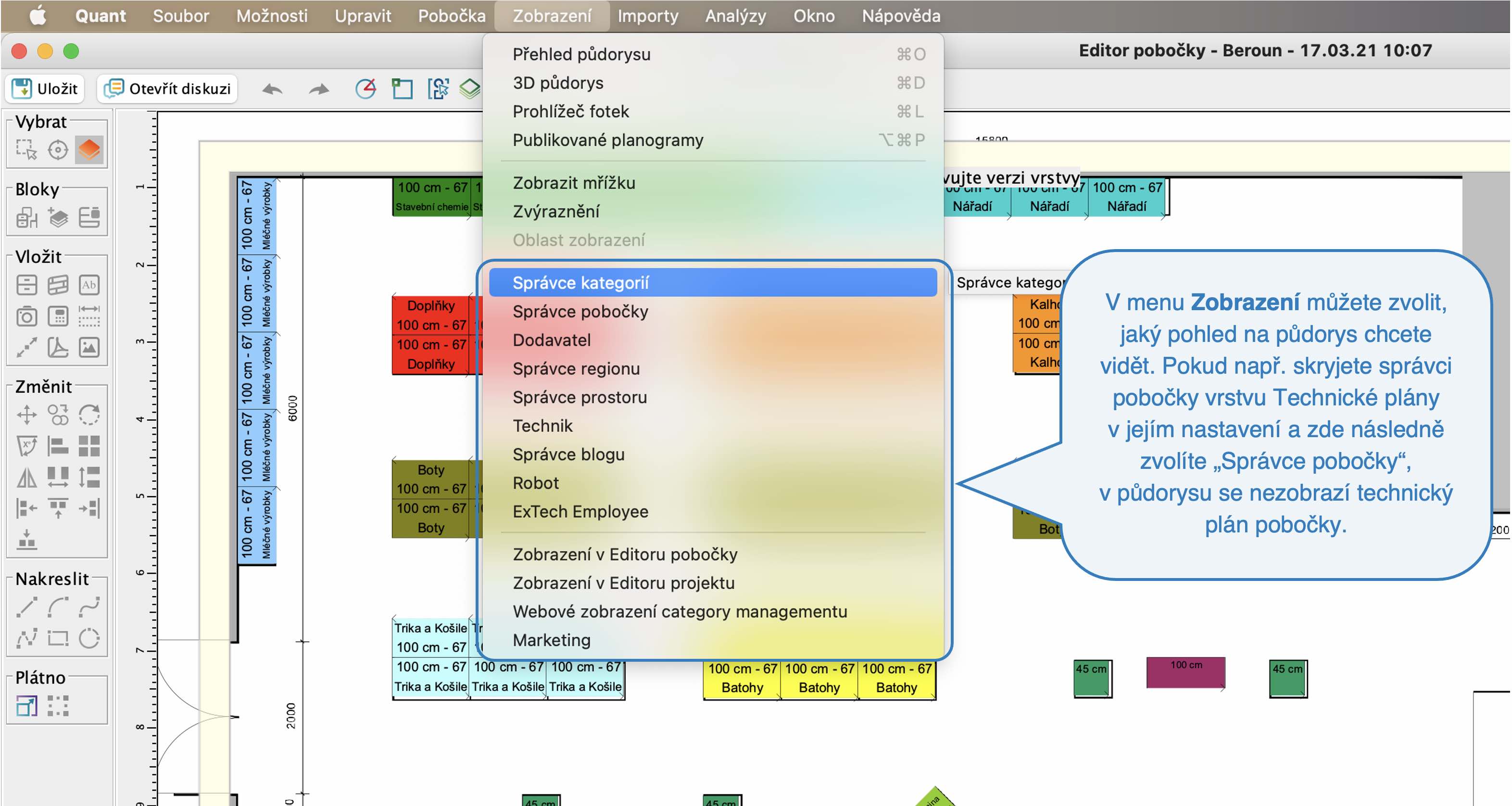Expand the Zvýraznění submenu entry
The image size is (1512, 806).
click(x=713, y=211)
